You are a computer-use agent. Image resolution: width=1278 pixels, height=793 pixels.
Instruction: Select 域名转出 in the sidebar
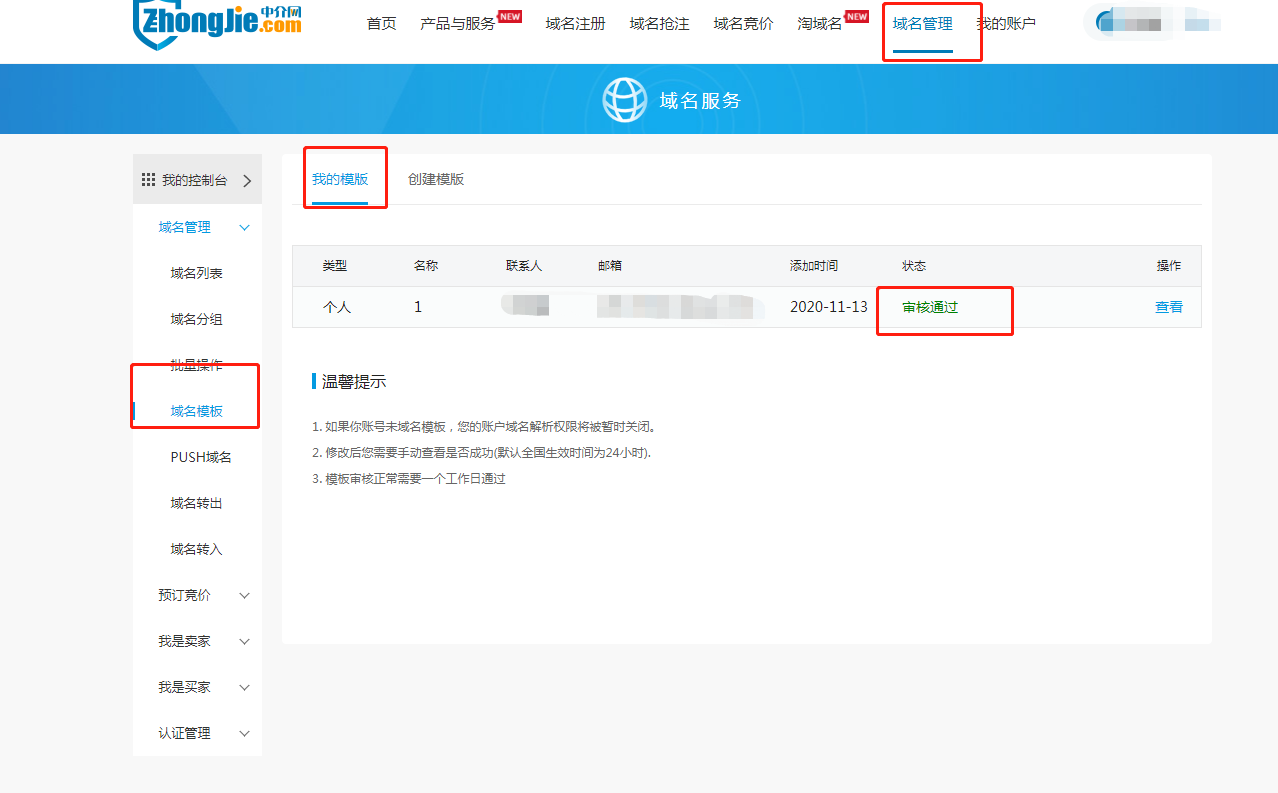point(196,504)
